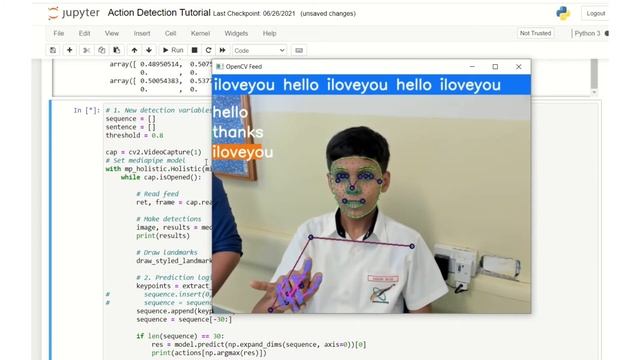Cut selected cells with the scissors icon
640x360 pixels.
pyautogui.click(x=86, y=50)
